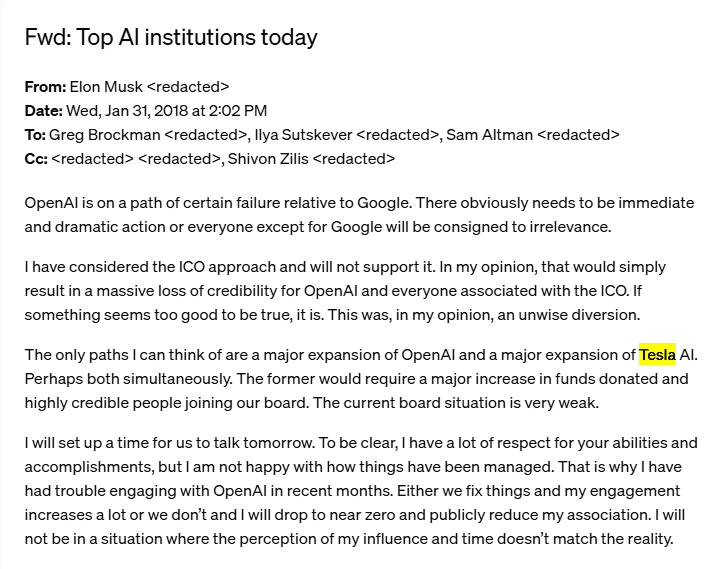Screen dimensions: 722x569
Task: Click the 'Cc:' label
Action: click(36, 158)
